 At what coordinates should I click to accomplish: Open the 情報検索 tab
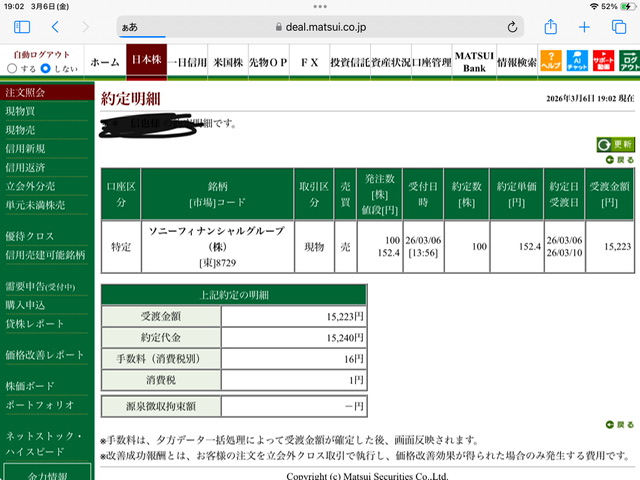pos(517,62)
